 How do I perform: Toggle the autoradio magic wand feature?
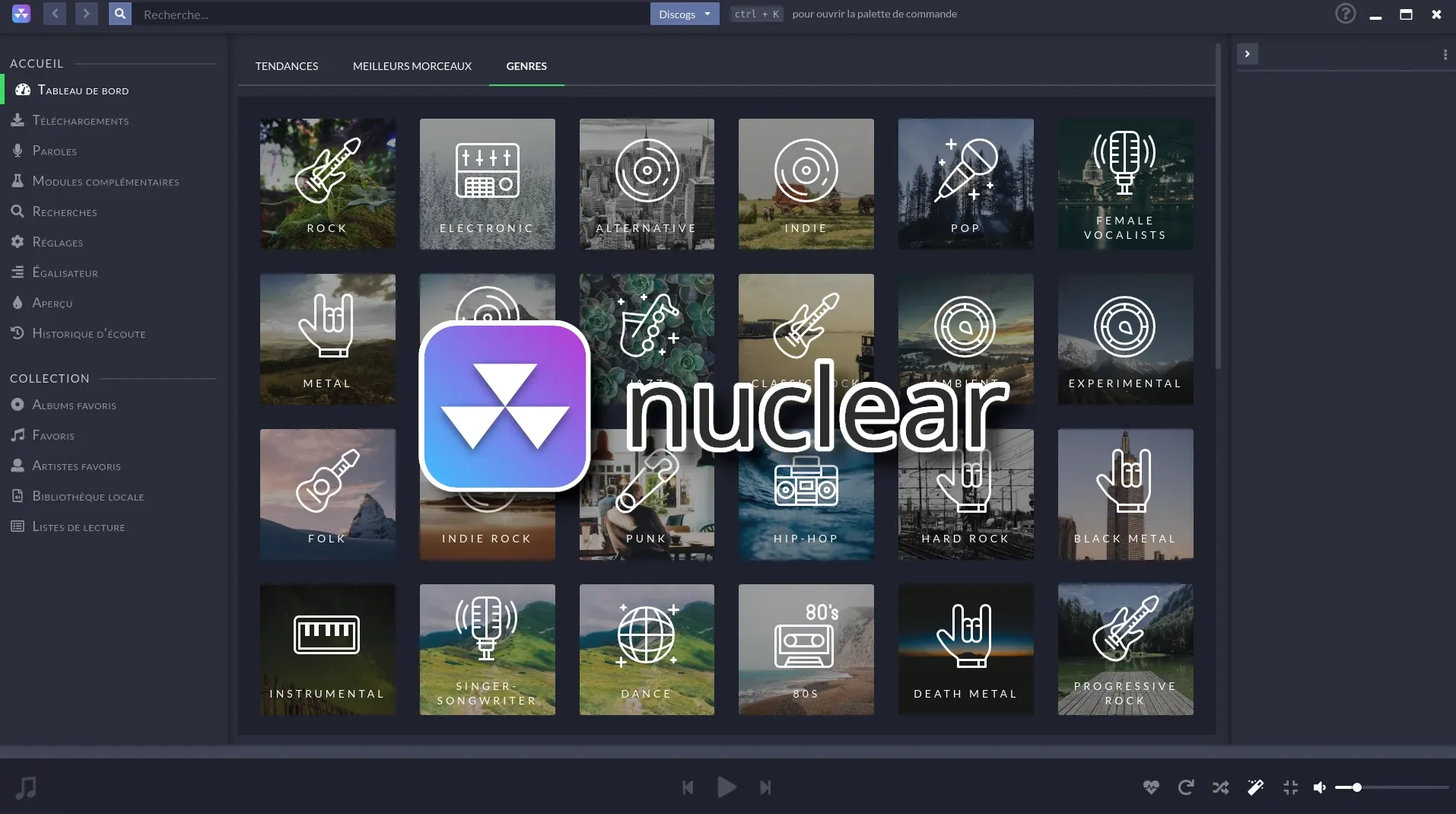(1255, 788)
